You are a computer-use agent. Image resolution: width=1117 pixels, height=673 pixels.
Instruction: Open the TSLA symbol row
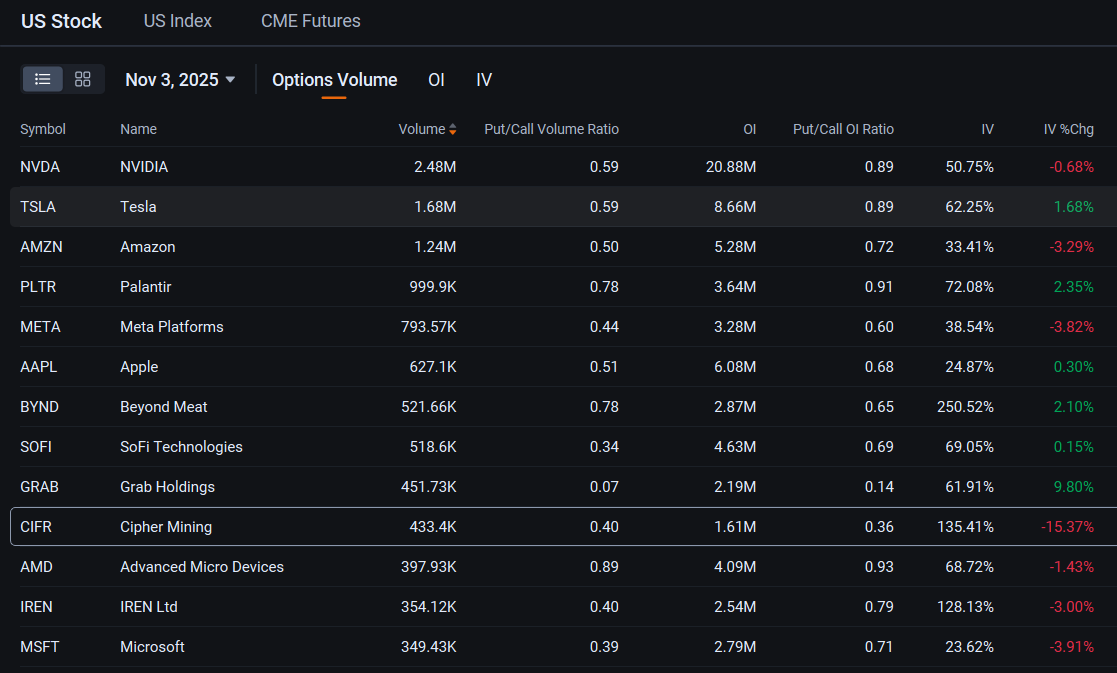[563, 207]
